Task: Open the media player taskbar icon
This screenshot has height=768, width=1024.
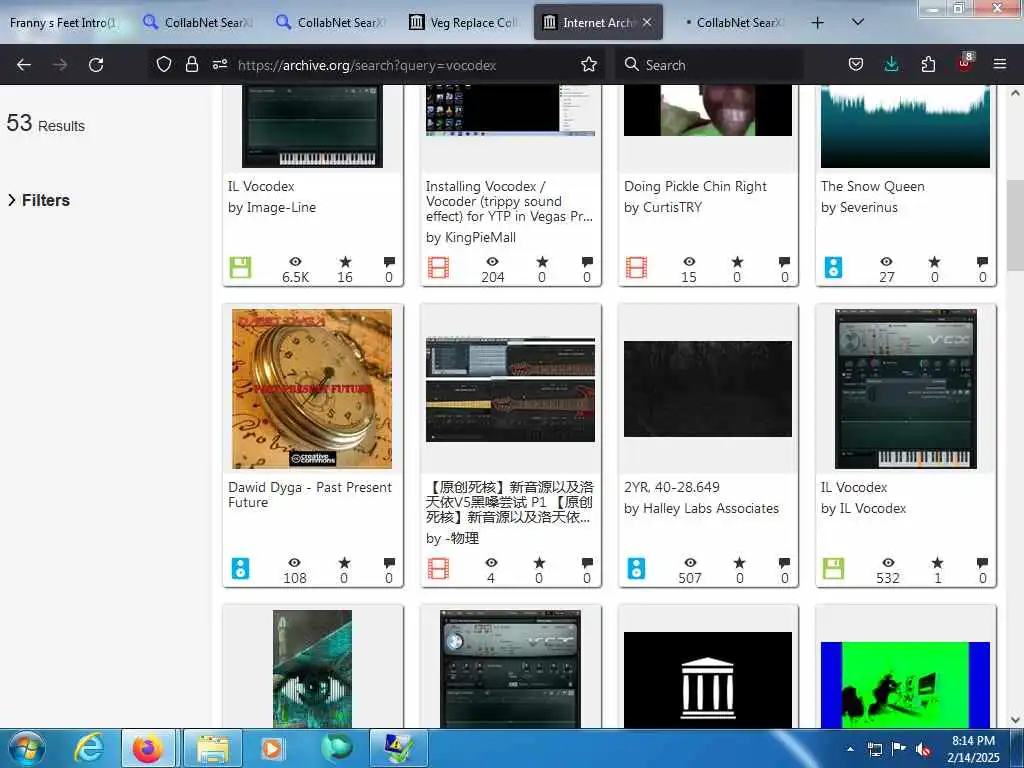Action: click(x=272, y=748)
